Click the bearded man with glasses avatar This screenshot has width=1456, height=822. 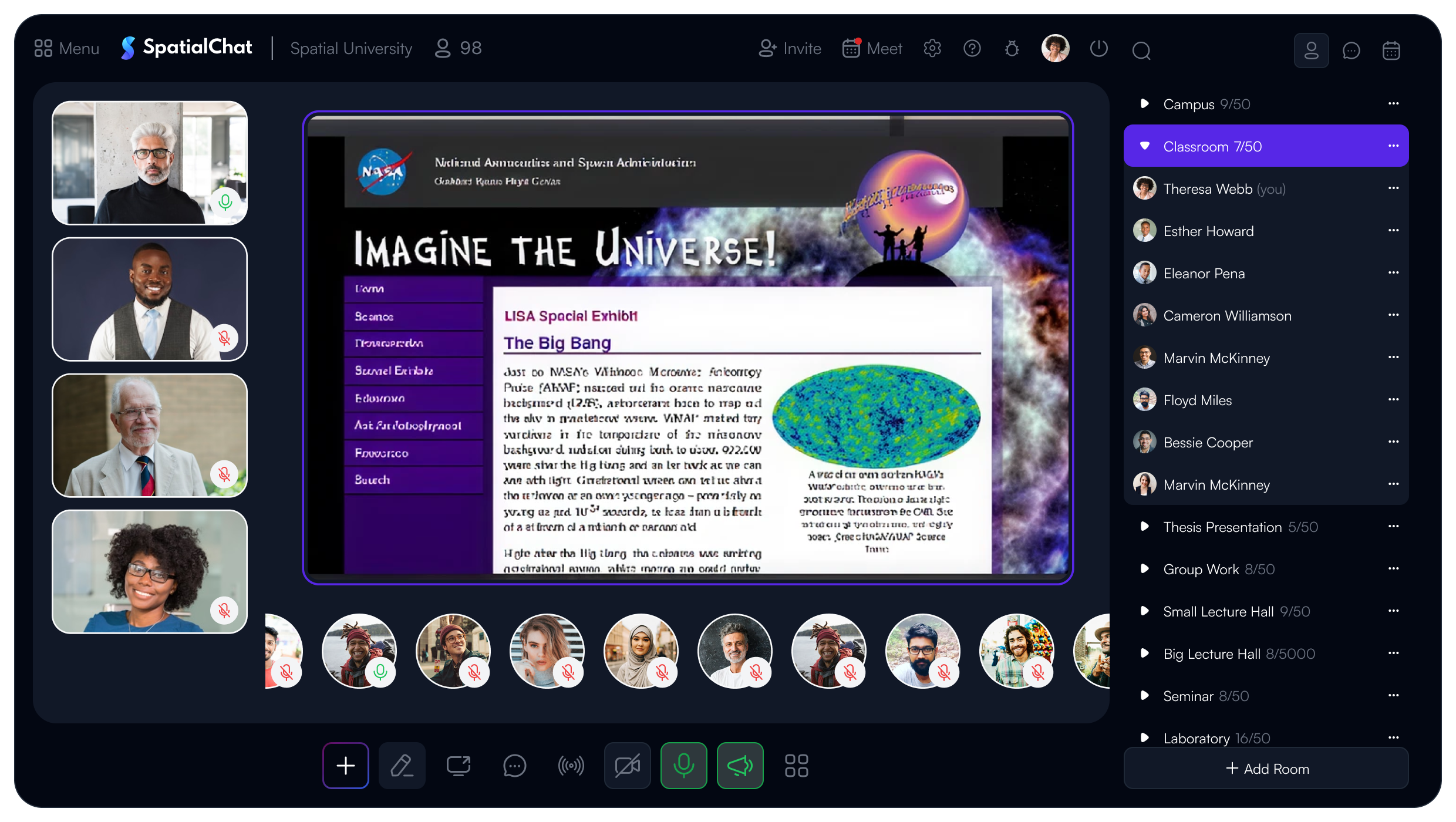click(x=922, y=651)
